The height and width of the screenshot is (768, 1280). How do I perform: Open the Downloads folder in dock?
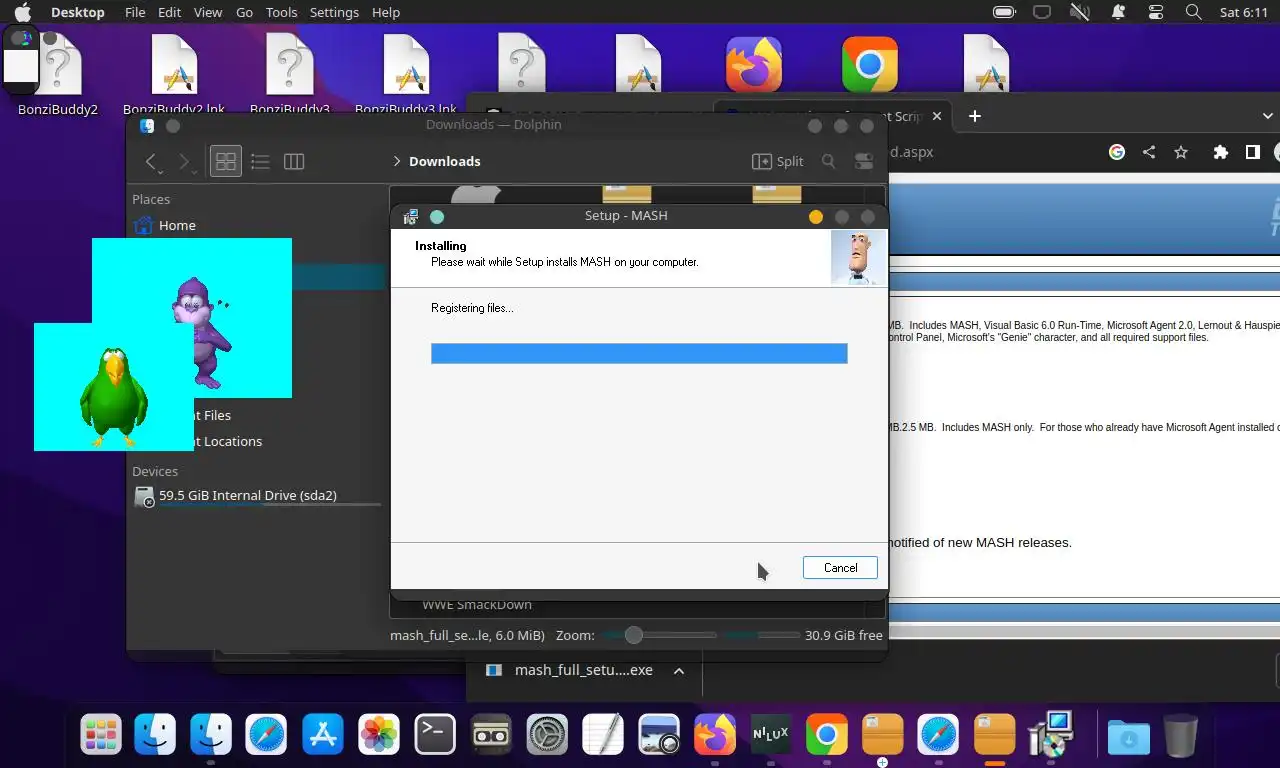(x=1128, y=736)
